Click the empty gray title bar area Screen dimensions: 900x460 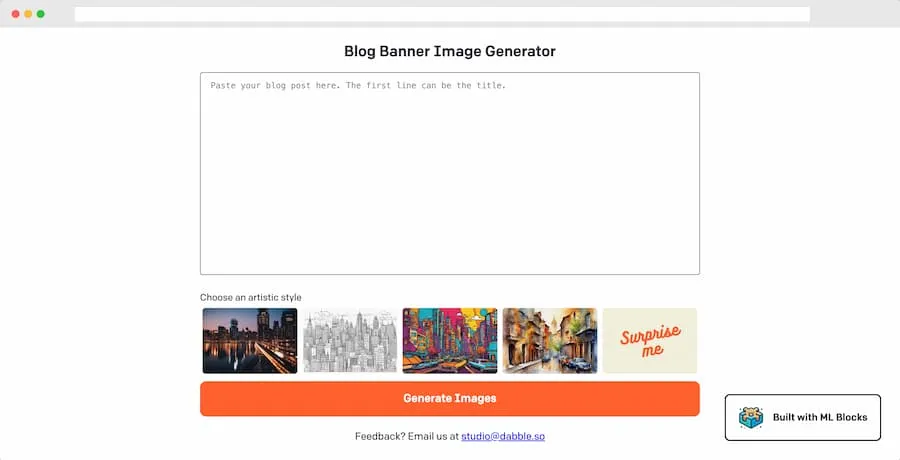(x=855, y=14)
